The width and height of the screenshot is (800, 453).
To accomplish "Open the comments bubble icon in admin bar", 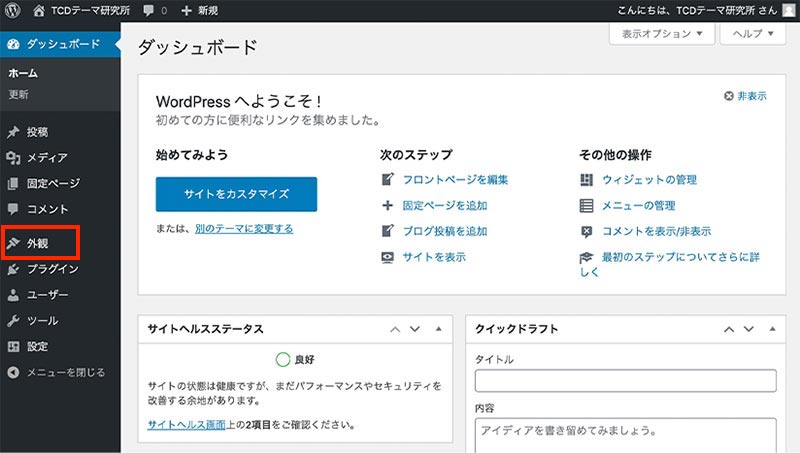I will tap(148, 10).
